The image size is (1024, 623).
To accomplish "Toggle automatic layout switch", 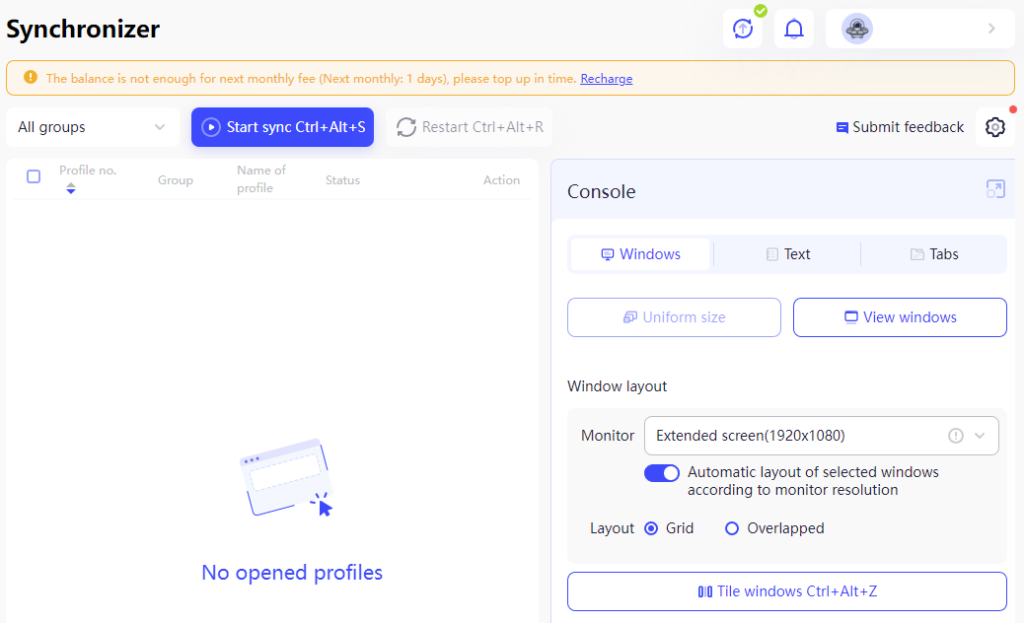I will (x=662, y=473).
